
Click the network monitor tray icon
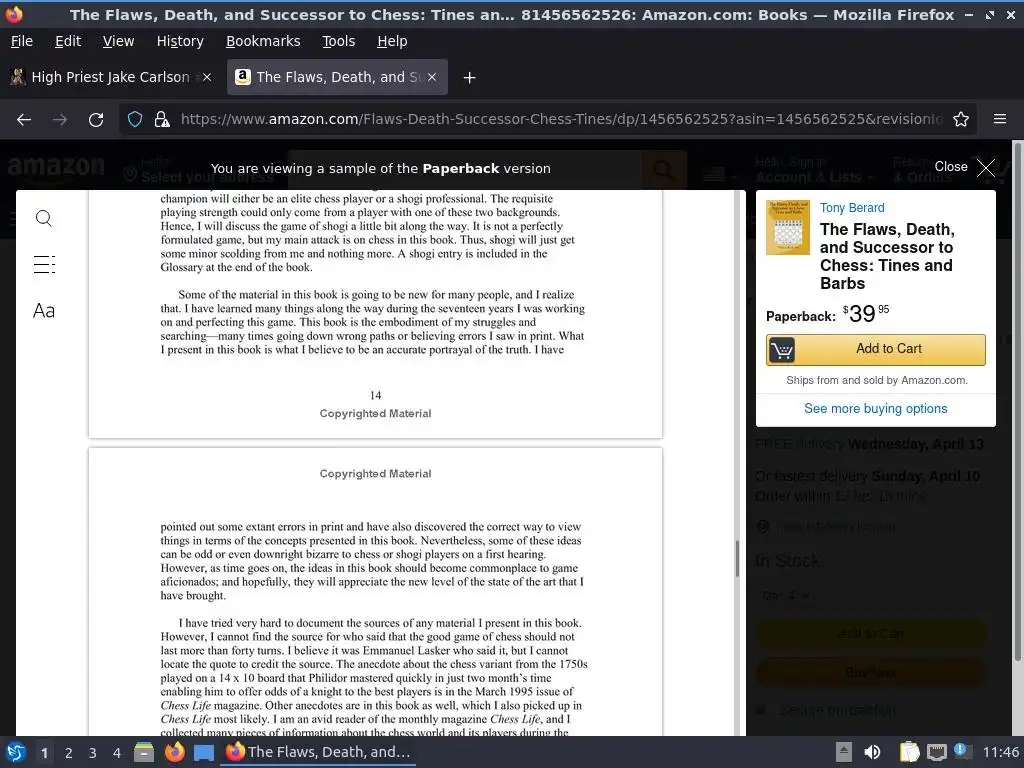pyautogui.click(x=936, y=752)
